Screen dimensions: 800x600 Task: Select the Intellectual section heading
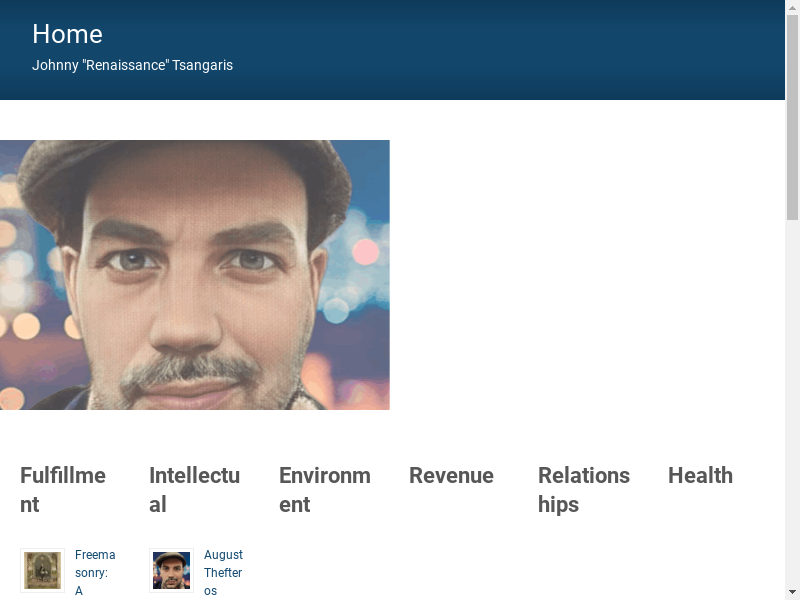[194, 489]
